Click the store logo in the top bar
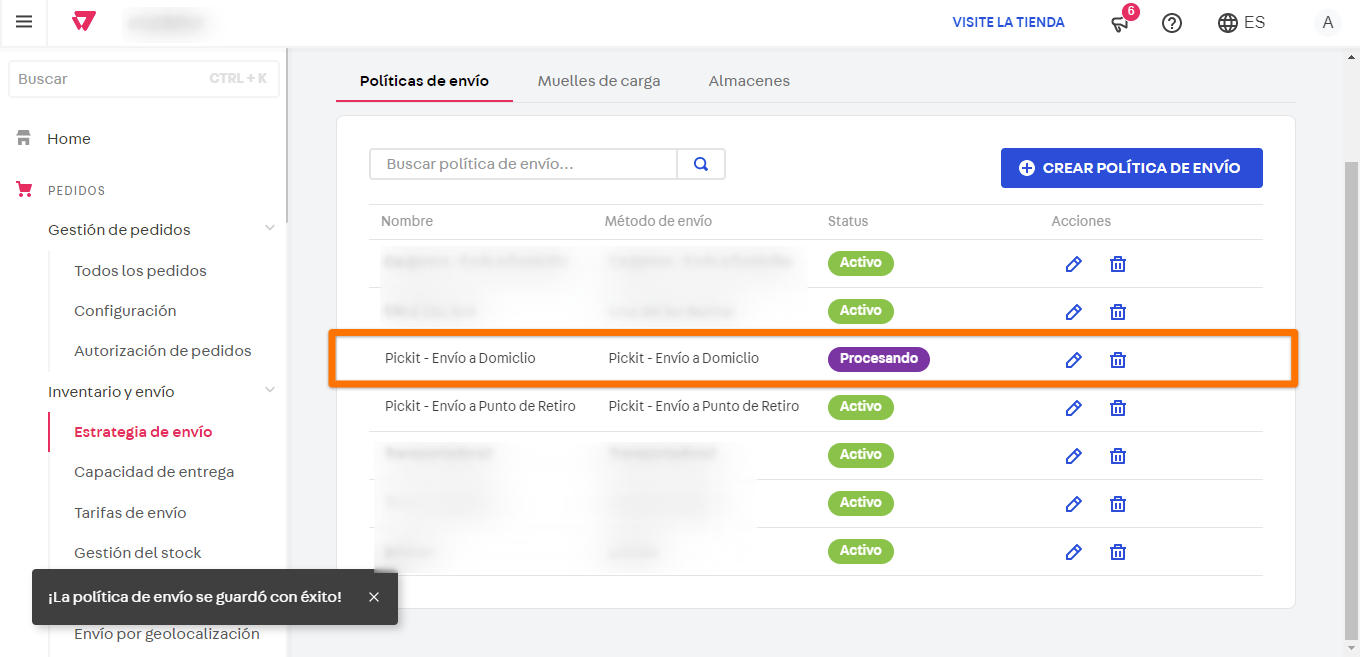This screenshot has width=1360, height=657. [83, 22]
